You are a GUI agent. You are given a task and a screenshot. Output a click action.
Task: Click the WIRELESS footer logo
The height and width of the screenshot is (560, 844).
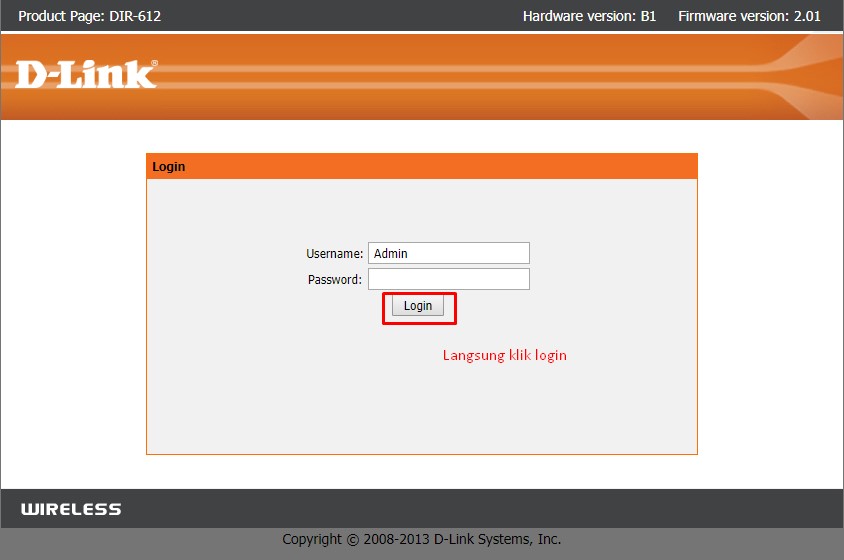(71, 509)
